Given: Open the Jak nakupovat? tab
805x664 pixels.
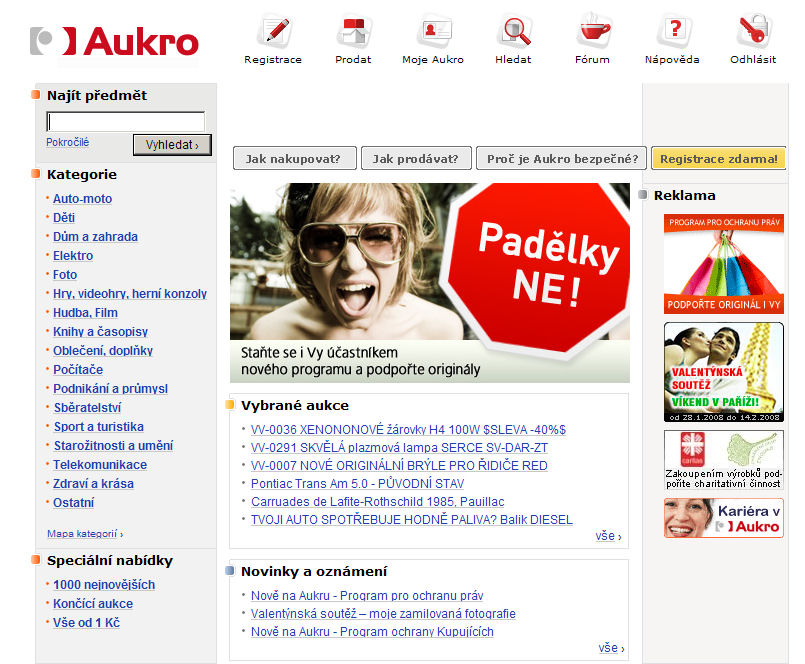Looking at the screenshot, I should 294,159.
